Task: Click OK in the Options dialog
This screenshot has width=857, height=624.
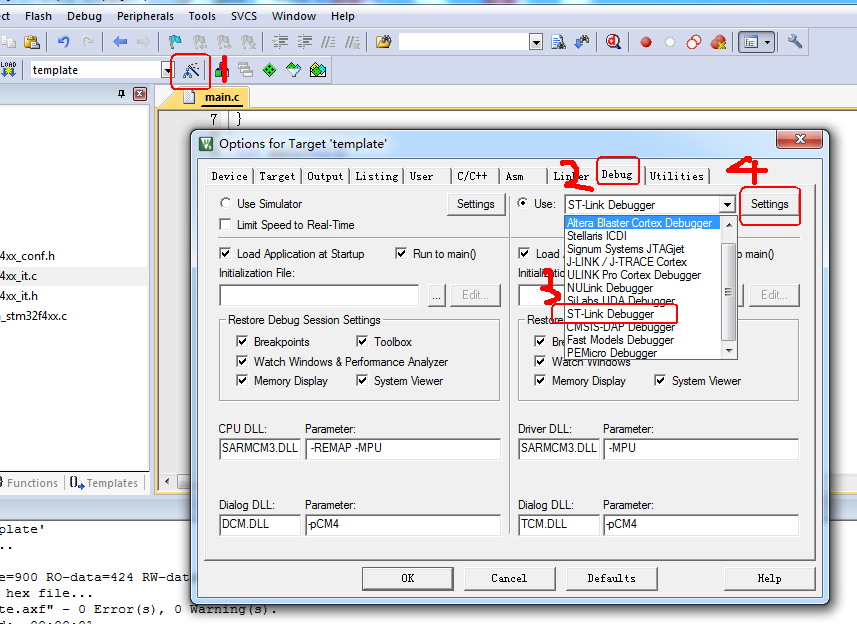Action: click(x=408, y=578)
